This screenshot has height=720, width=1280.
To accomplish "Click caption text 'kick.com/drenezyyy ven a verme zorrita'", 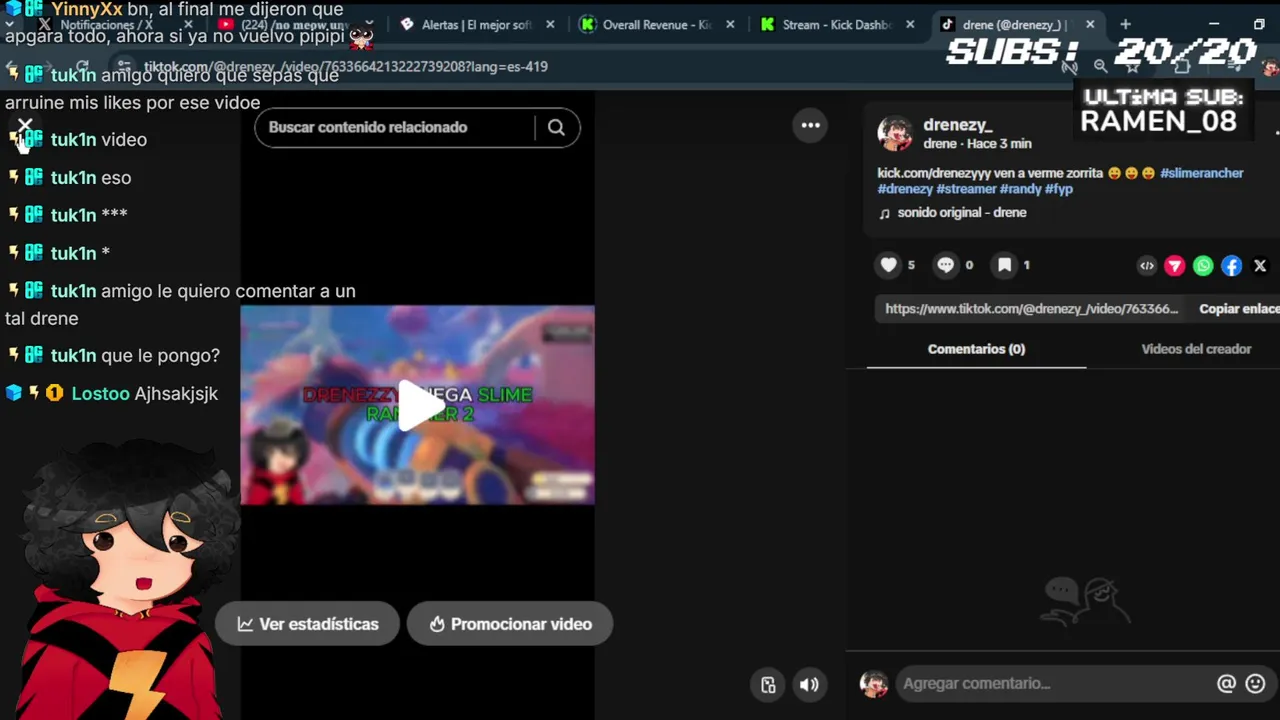I will pos(990,173).
